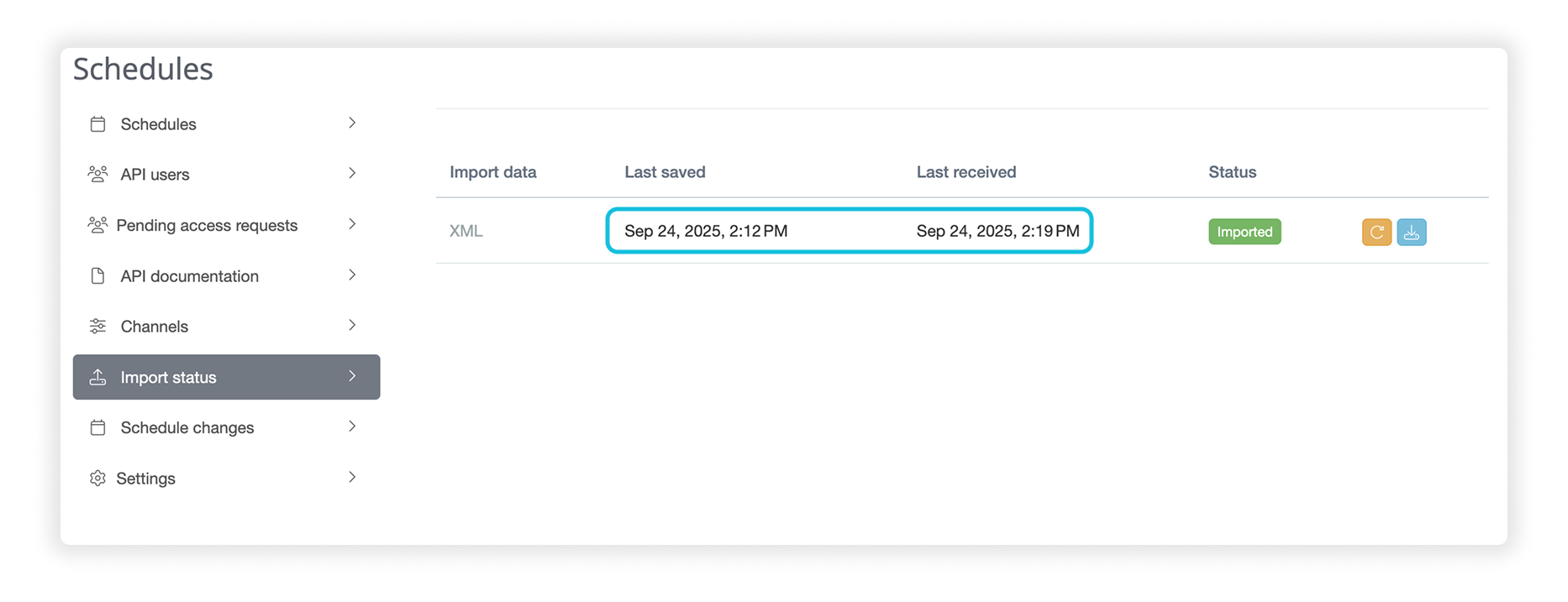Go to API documentation section
This screenshot has width=1568, height=602.
(190, 276)
